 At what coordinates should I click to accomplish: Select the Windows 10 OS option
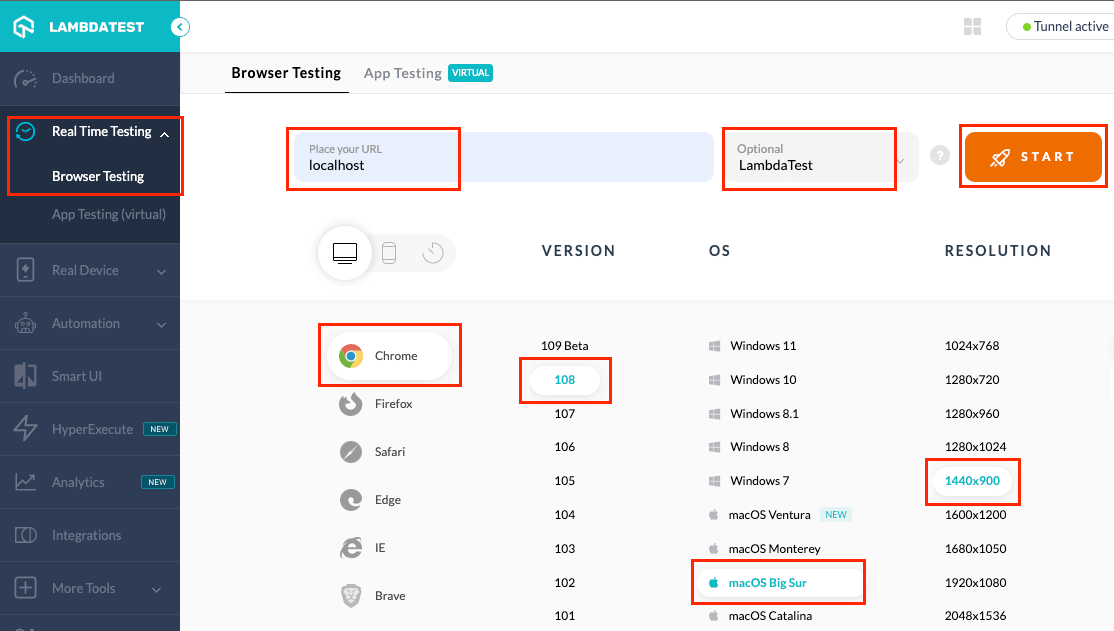click(x=762, y=380)
